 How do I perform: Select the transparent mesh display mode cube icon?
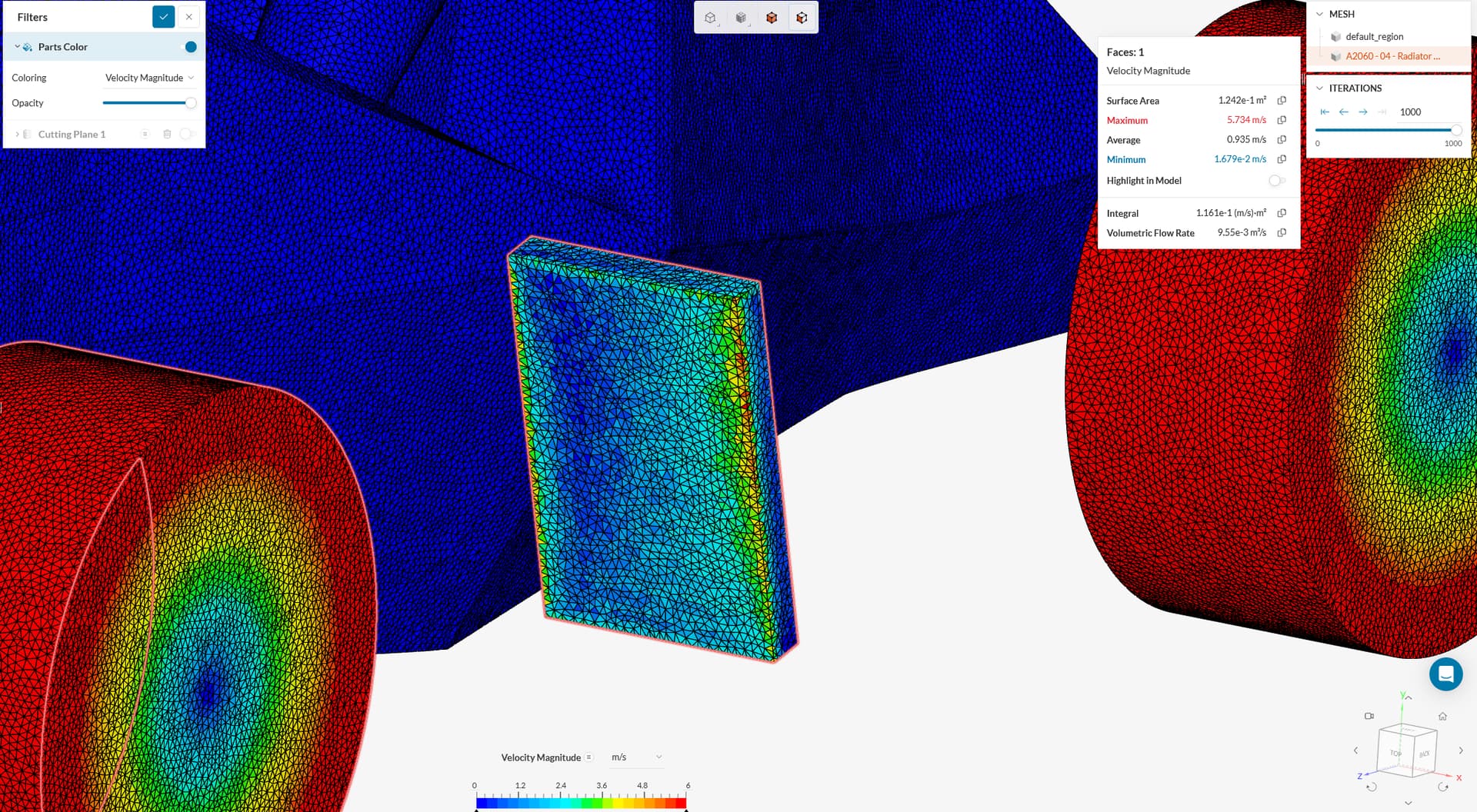pos(802,17)
